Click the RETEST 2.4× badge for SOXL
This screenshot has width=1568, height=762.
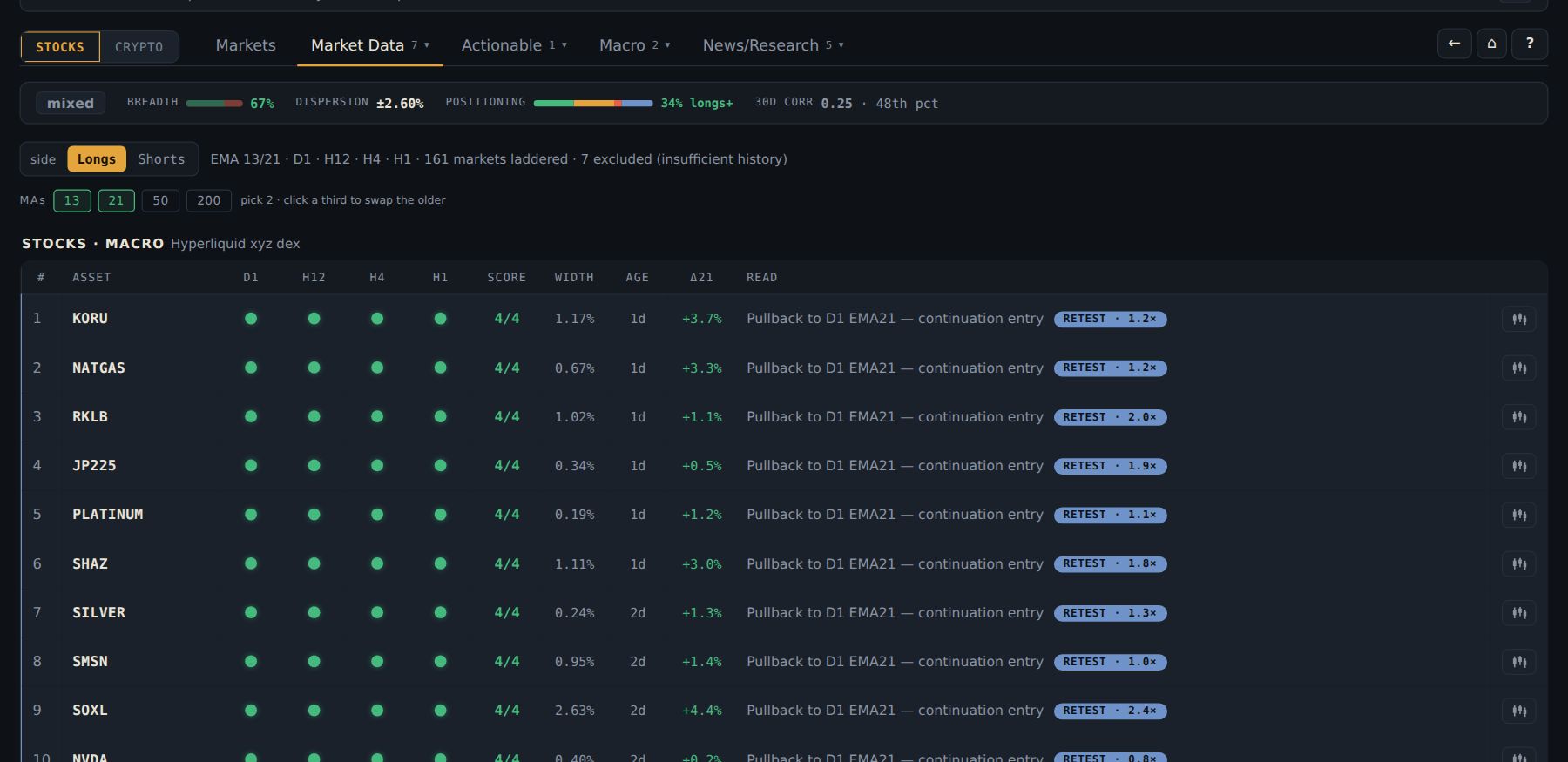[x=1110, y=711]
